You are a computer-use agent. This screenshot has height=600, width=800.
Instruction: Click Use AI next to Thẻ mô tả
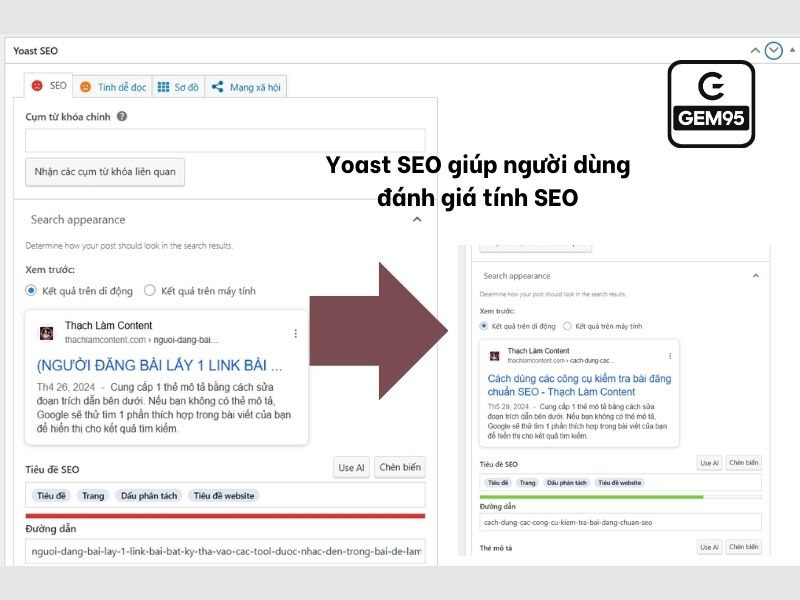click(x=709, y=547)
